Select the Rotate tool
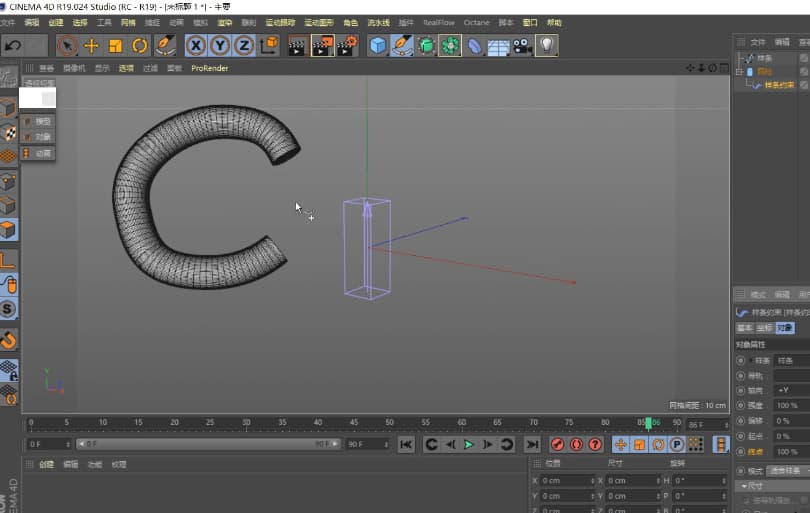This screenshot has width=810, height=513. click(139, 45)
